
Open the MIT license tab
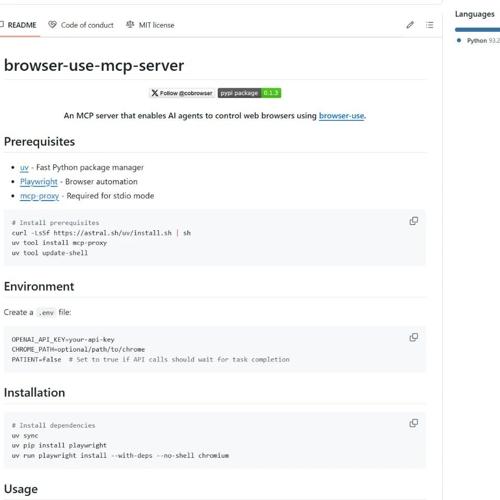(x=150, y=25)
